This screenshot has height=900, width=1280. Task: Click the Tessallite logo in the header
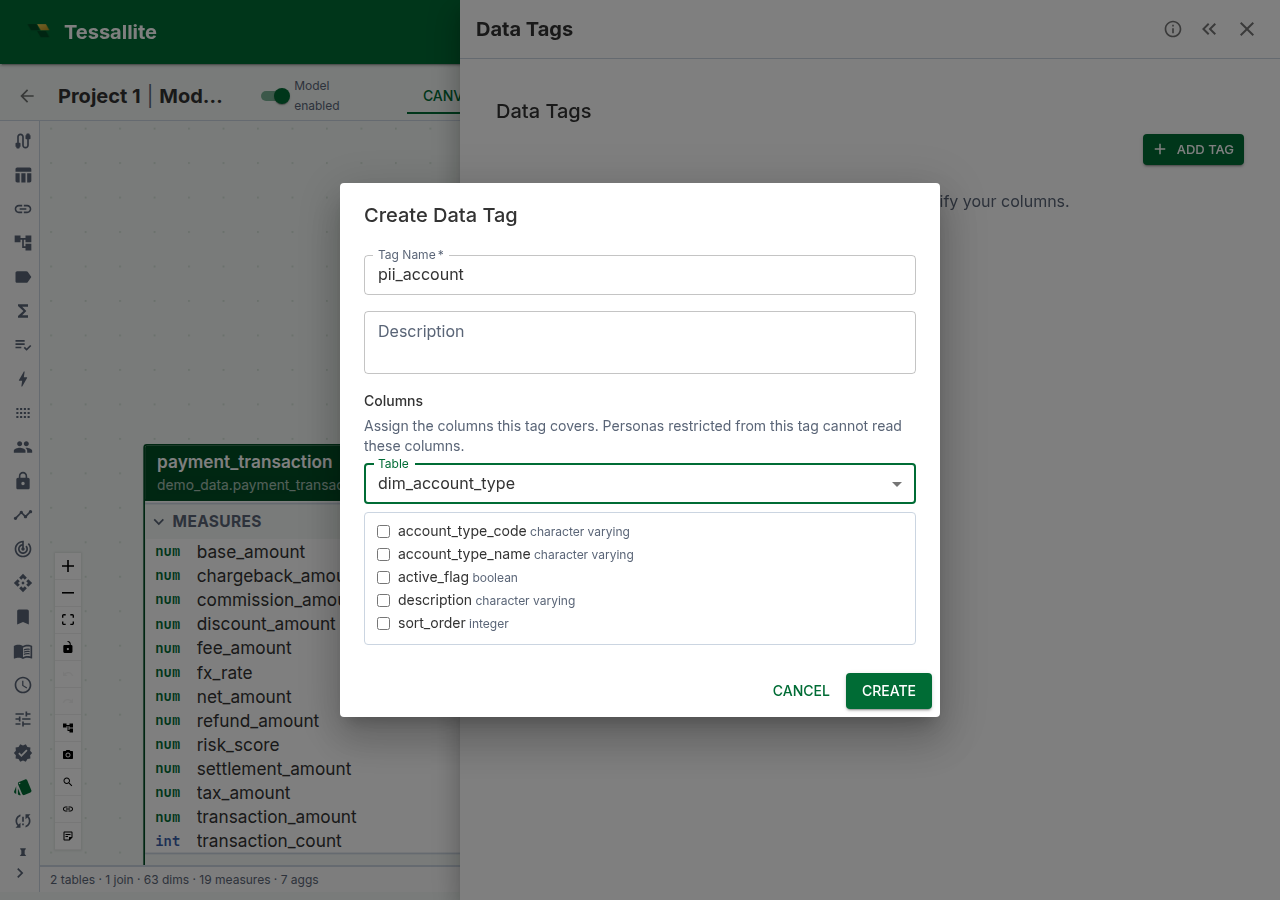40,31
